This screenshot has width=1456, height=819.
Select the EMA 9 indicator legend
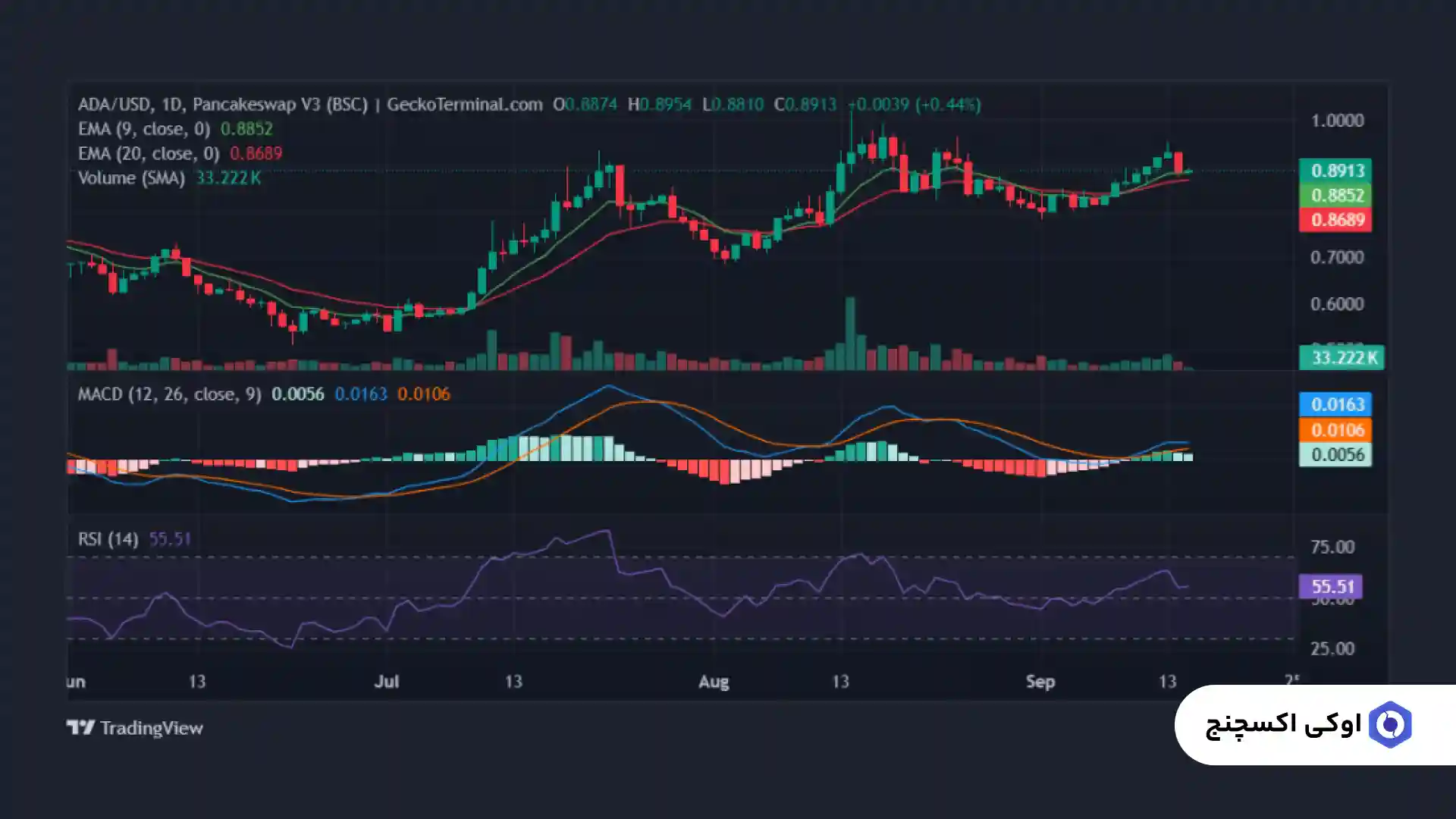click(x=144, y=129)
